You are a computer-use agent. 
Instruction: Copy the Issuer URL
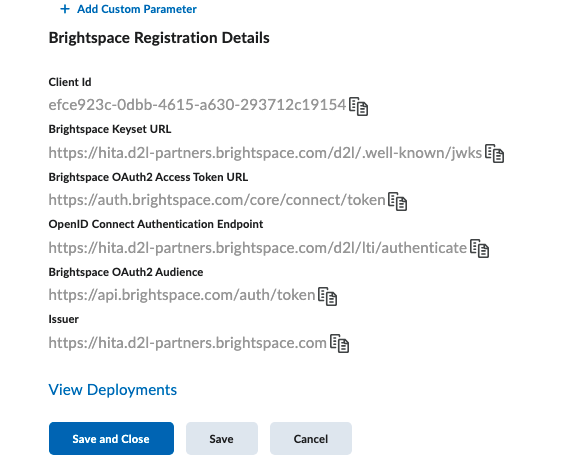339,343
